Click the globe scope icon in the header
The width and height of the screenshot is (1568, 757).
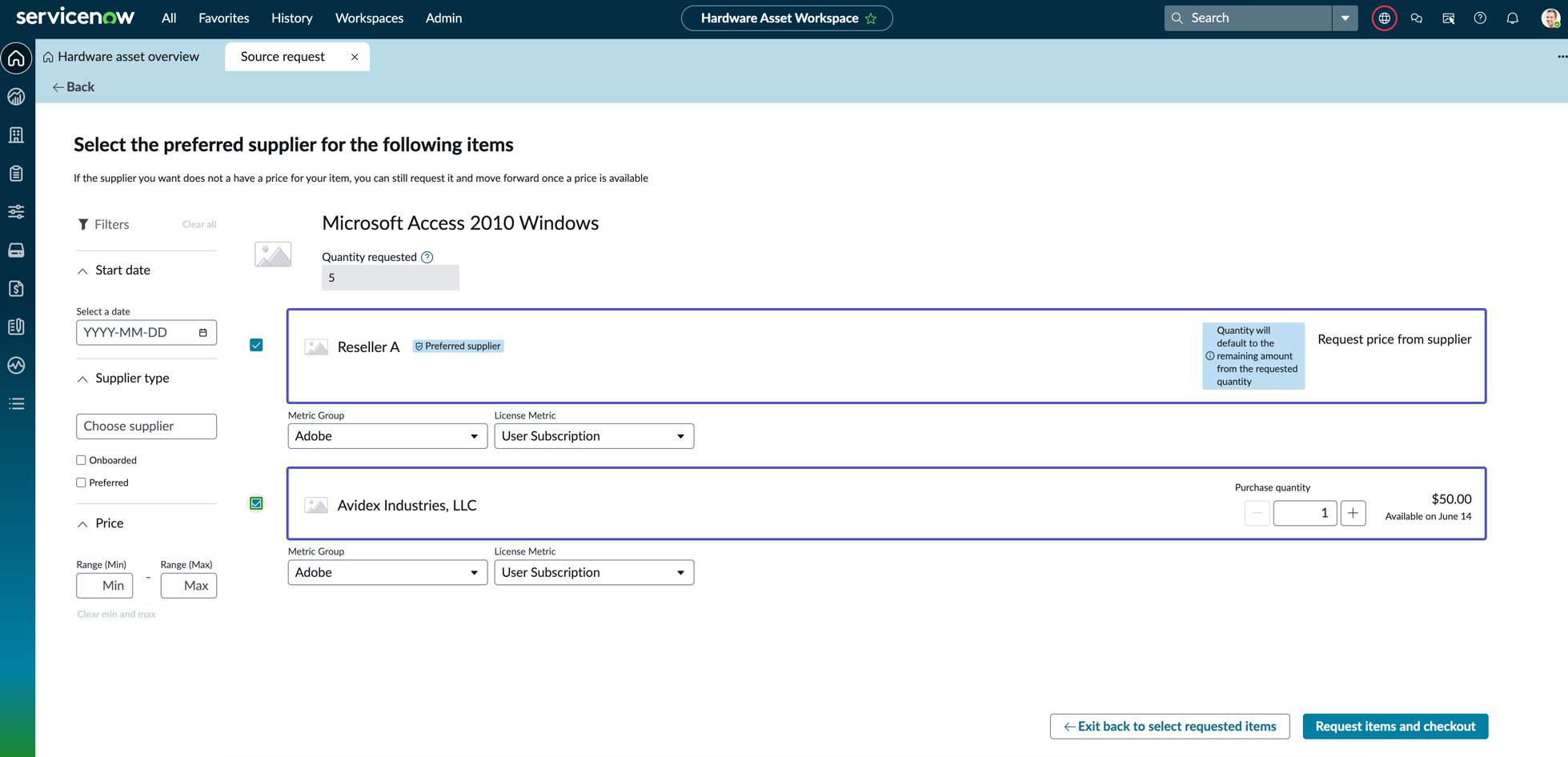pos(1384,18)
